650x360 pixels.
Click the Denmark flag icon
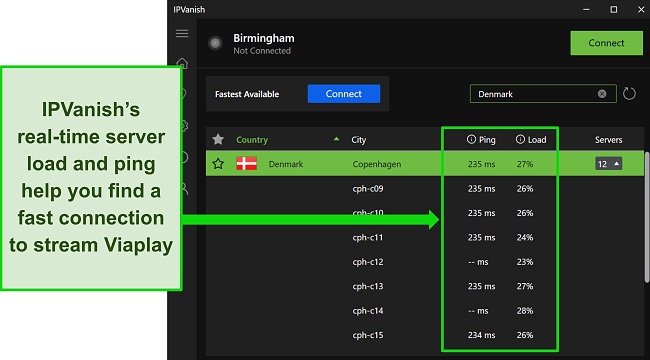(x=246, y=163)
